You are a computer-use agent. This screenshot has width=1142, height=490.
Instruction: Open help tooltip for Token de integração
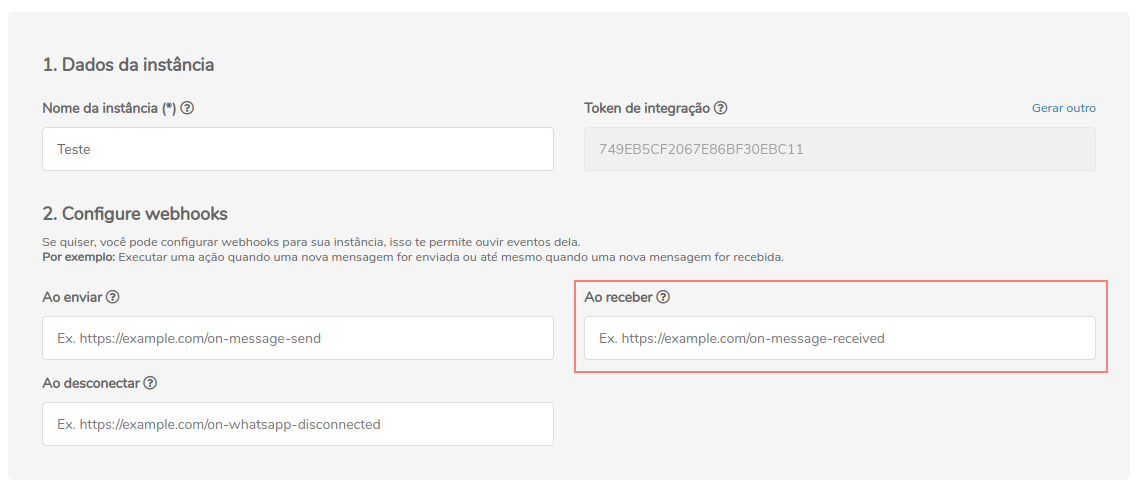721,108
